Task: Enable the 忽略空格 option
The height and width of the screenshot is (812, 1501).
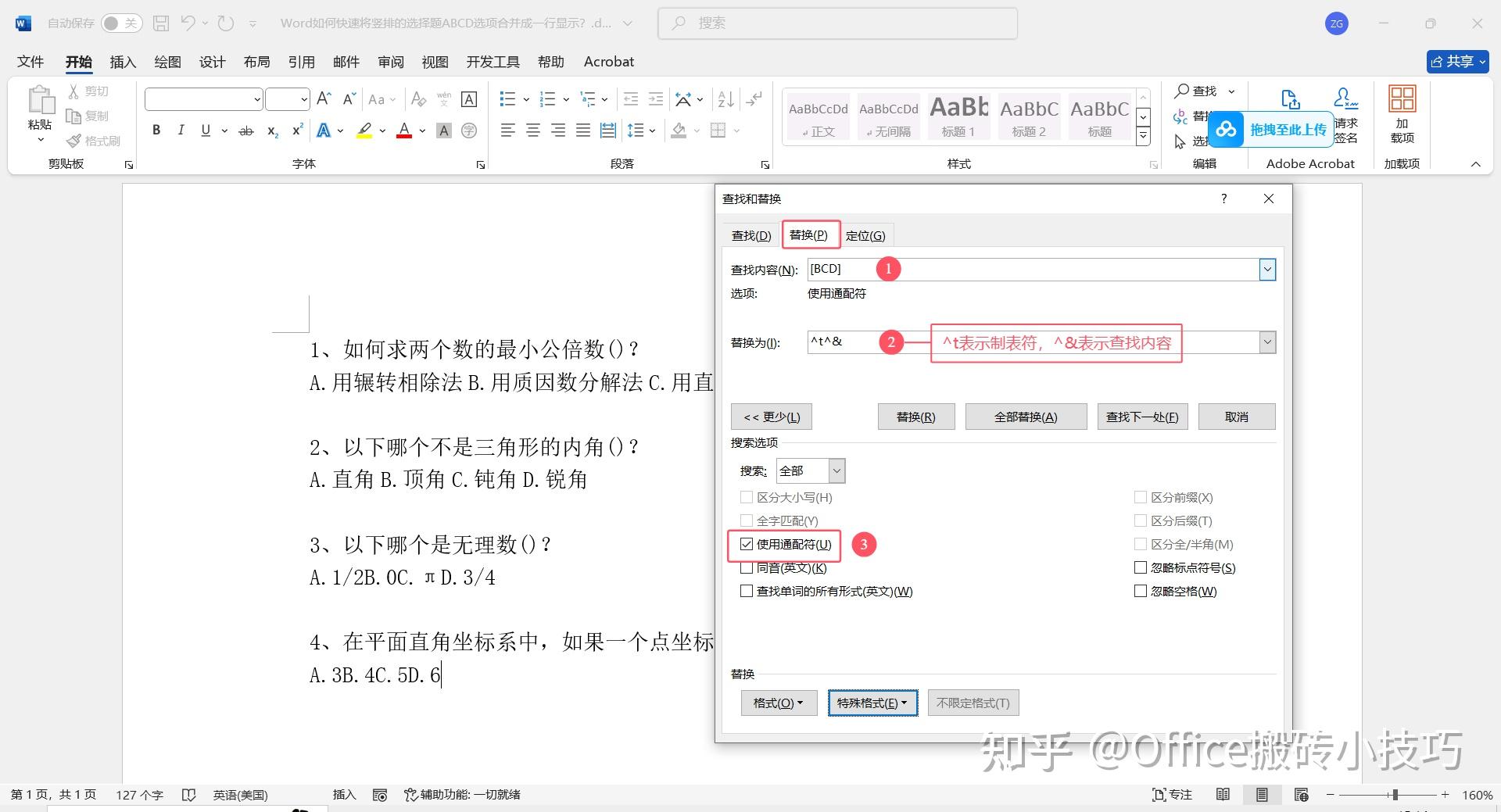Action: point(1141,591)
